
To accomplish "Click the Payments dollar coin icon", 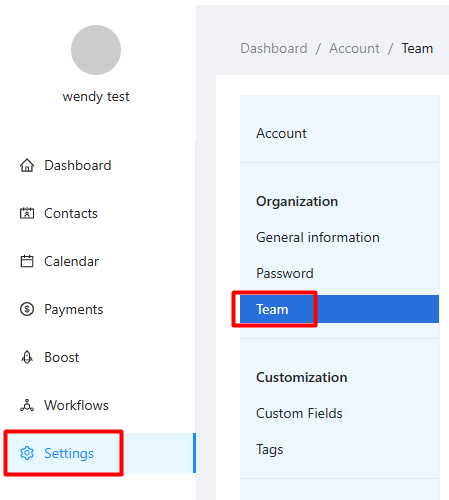I will tap(27, 309).
